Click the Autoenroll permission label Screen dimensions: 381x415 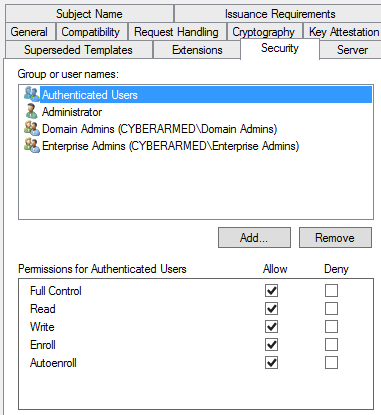[x=53, y=363]
